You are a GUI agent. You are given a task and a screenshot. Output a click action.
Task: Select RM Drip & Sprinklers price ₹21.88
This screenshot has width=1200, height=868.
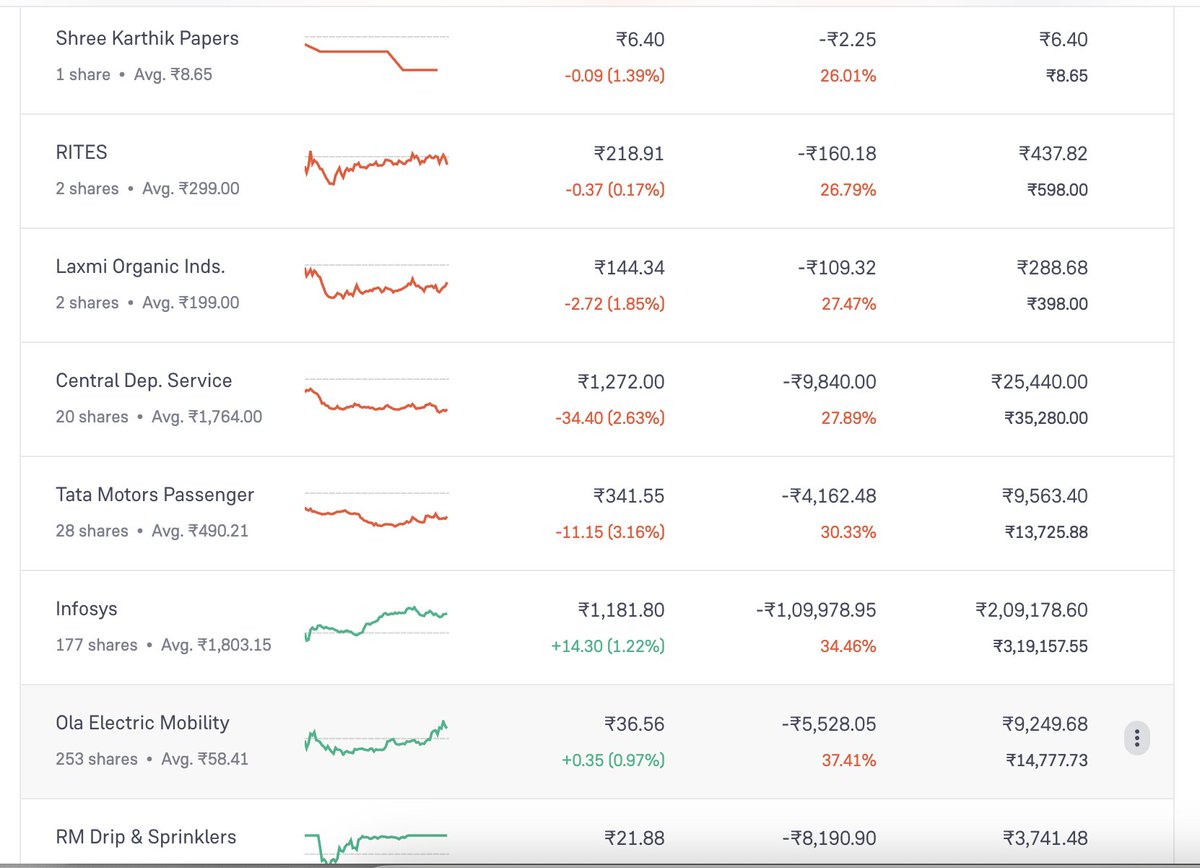pyautogui.click(x=634, y=838)
